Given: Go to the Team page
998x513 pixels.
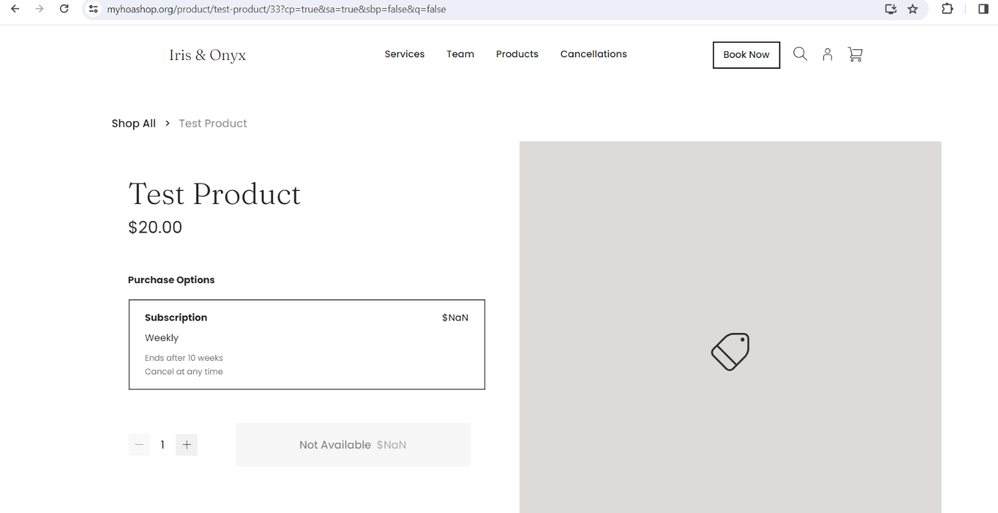Looking at the screenshot, I should (460, 54).
